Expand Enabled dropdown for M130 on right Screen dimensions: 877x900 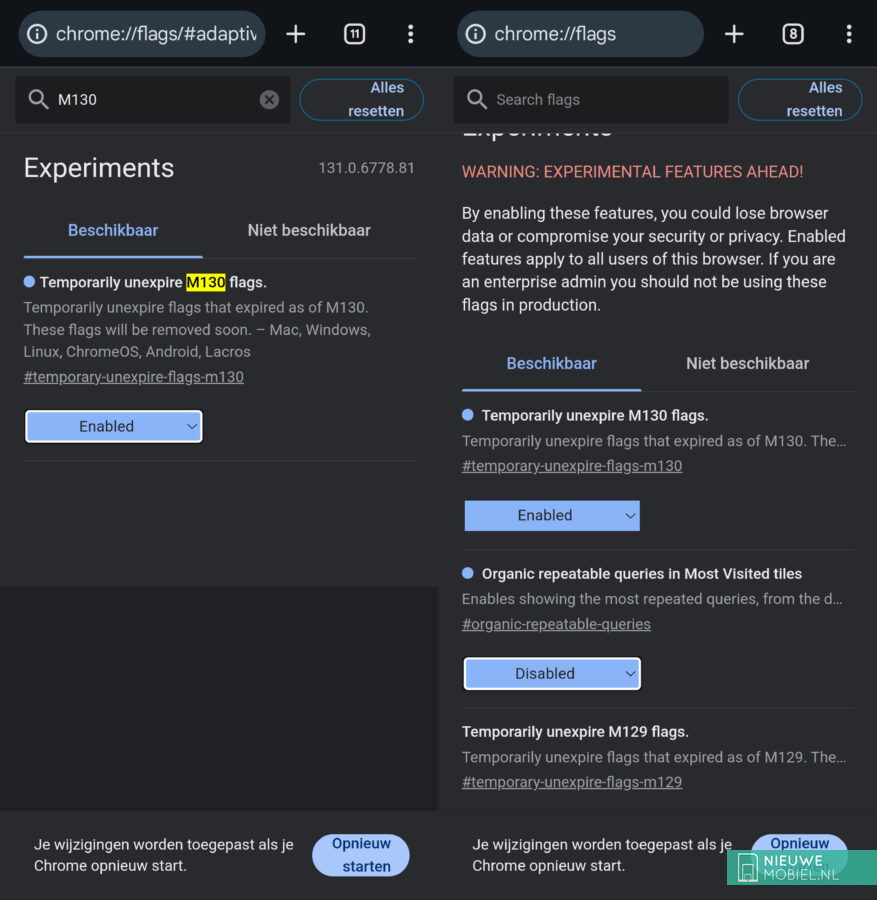coord(552,515)
